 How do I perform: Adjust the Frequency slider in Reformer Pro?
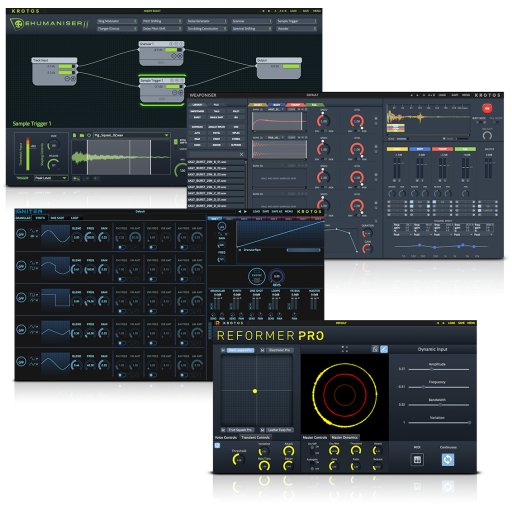[x=439, y=387]
